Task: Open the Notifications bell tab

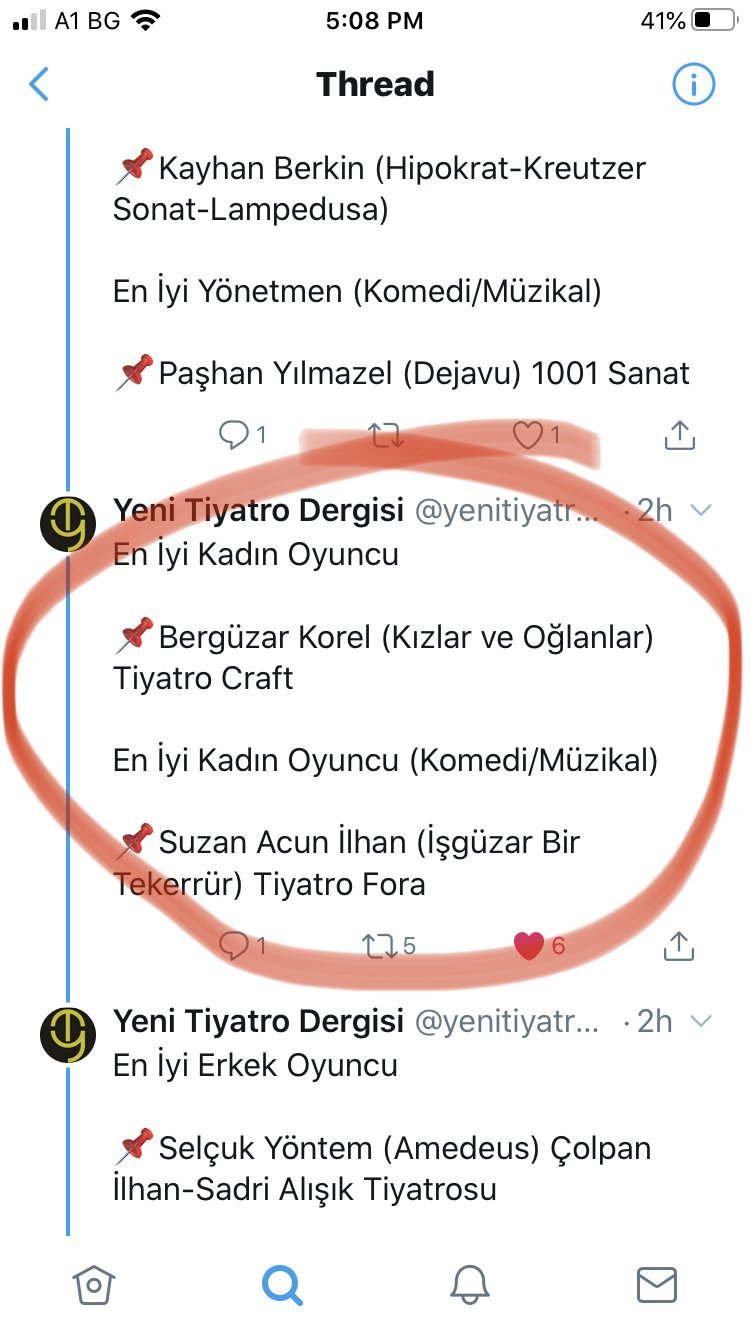Action: 469,1284
